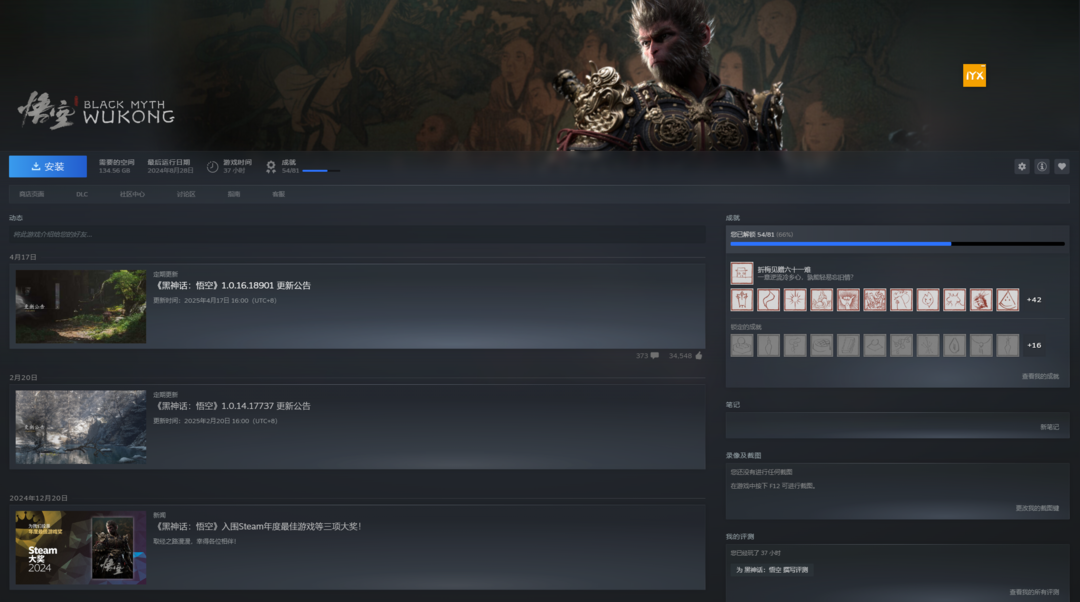Click 更改我的截图键 link
Image resolution: width=1080 pixels, height=602 pixels.
coord(1037,508)
